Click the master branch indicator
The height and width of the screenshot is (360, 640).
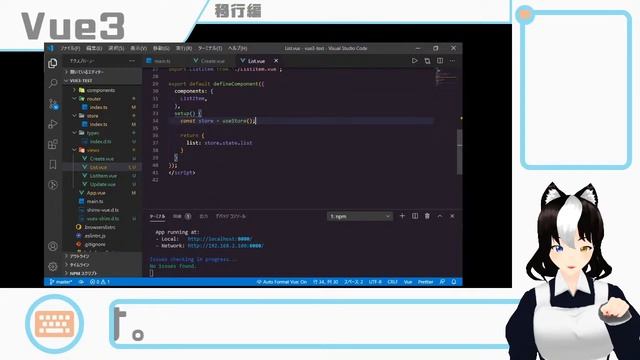(x=62, y=282)
